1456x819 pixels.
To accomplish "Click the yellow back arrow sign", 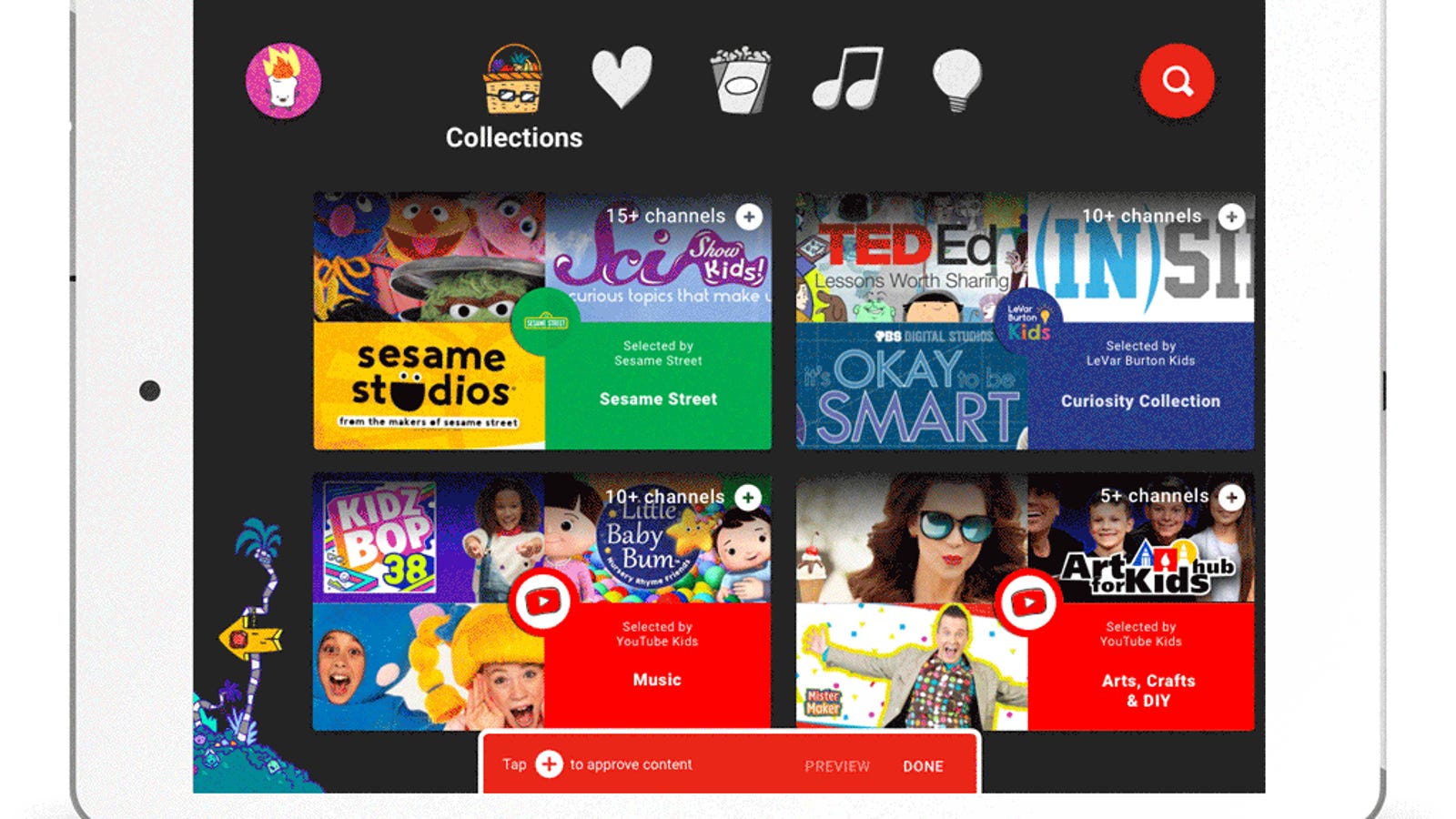I will tap(250, 639).
